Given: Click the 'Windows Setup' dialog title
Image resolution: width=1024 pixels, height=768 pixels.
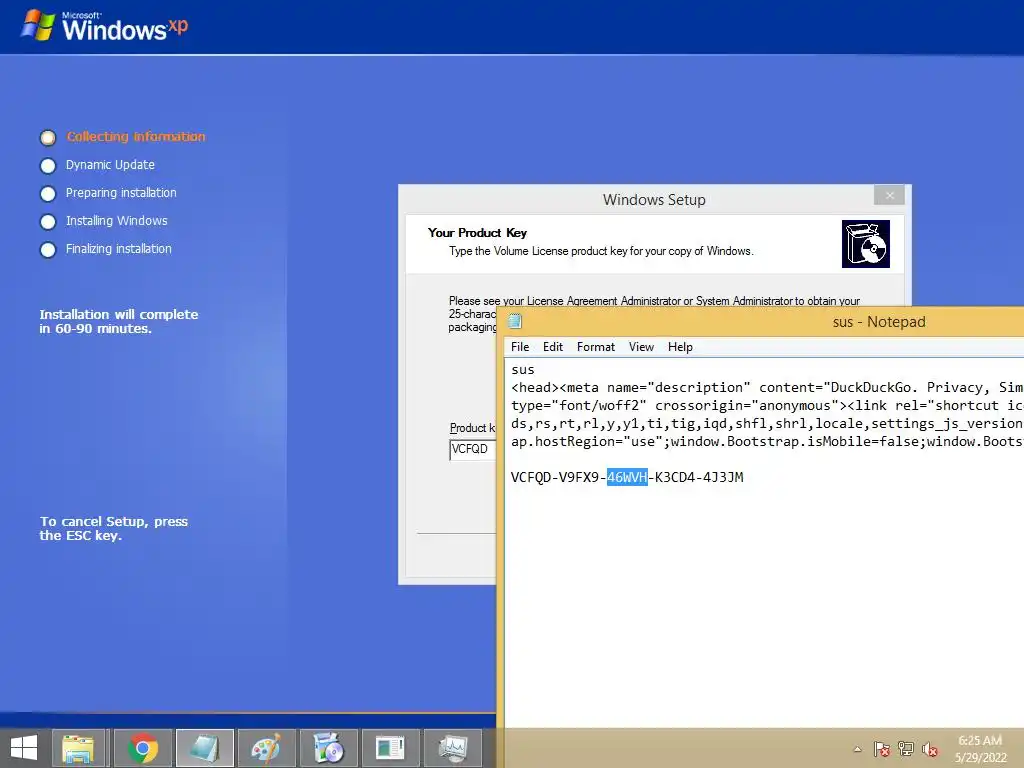Looking at the screenshot, I should (x=654, y=200).
